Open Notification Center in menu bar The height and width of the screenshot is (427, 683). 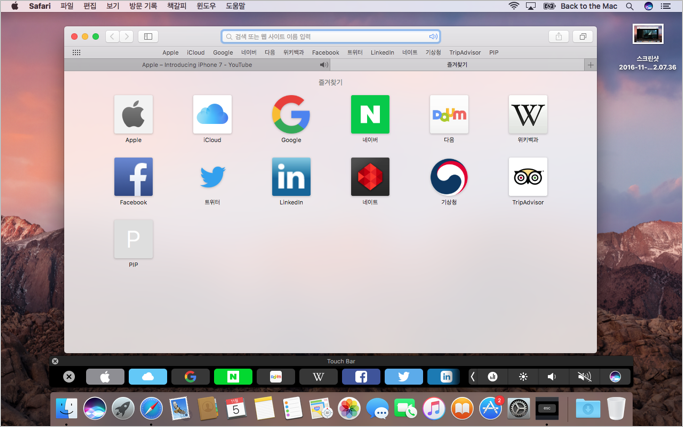(666, 6)
